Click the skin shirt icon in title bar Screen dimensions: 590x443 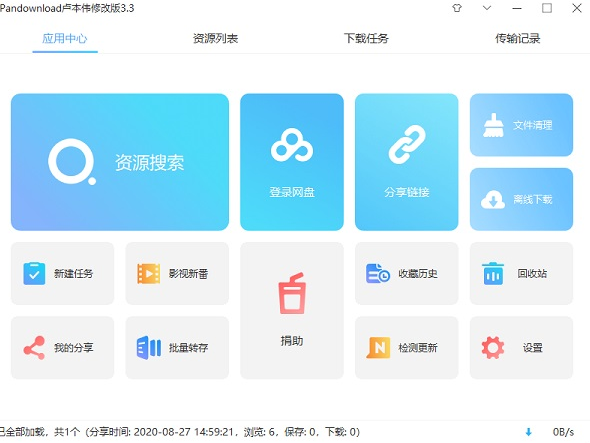(x=457, y=8)
